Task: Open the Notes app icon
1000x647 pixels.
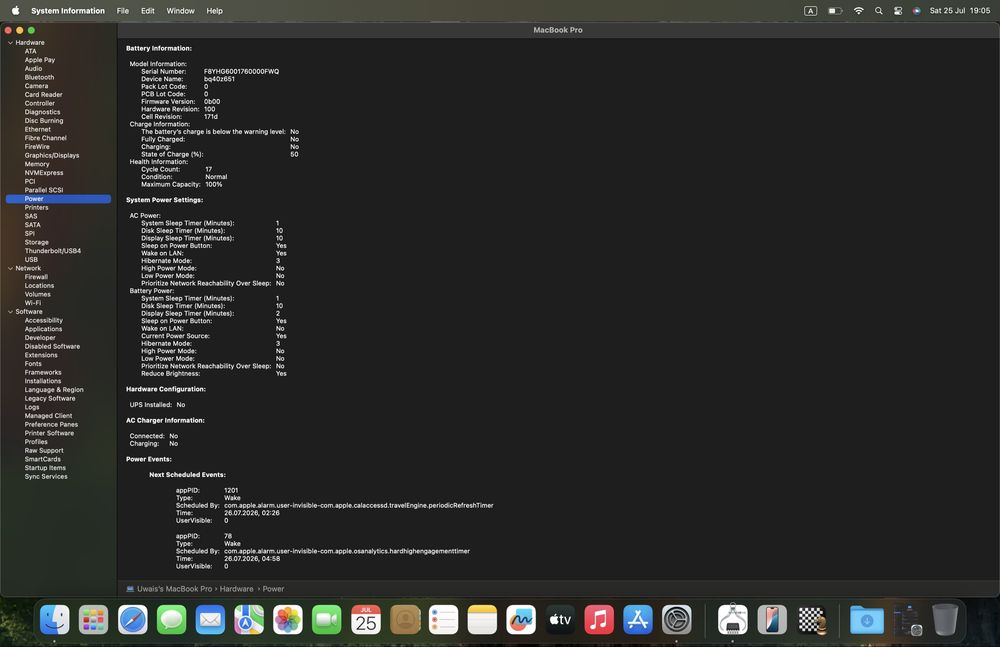Action: pyautogui.click(x=483, y=620)
